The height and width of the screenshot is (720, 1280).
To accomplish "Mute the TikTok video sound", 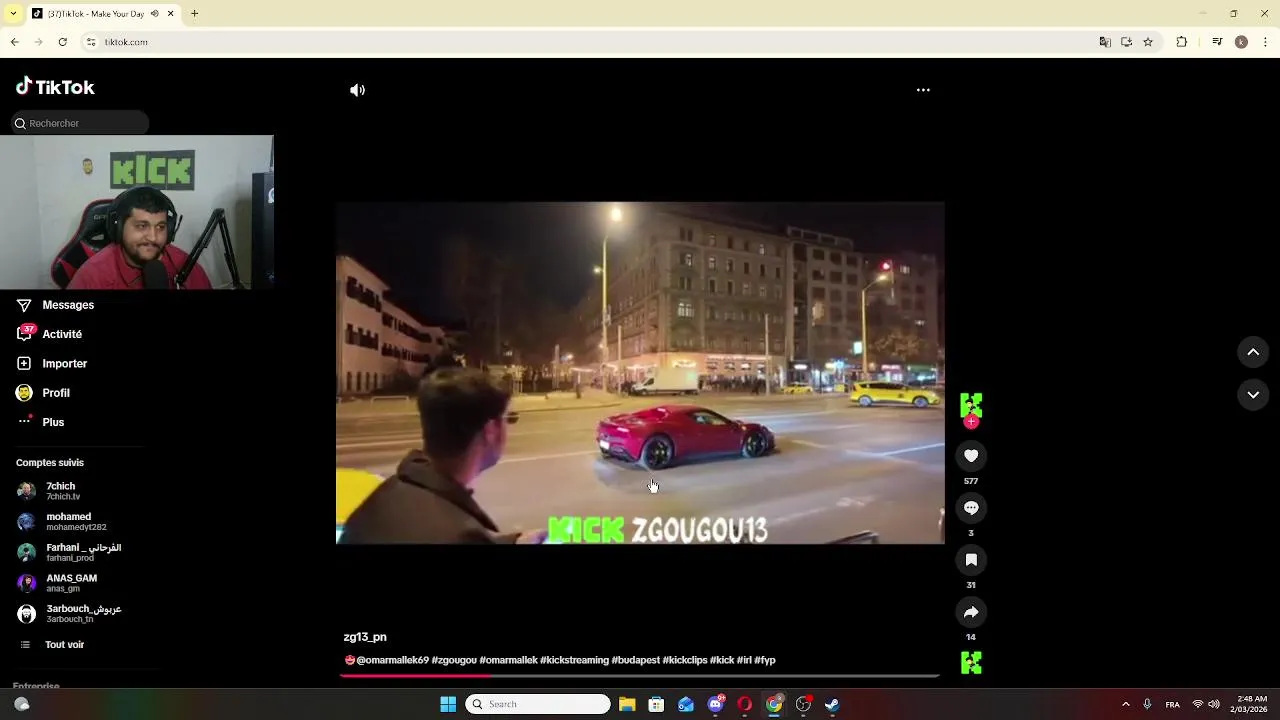I will [x=357, y=90].
